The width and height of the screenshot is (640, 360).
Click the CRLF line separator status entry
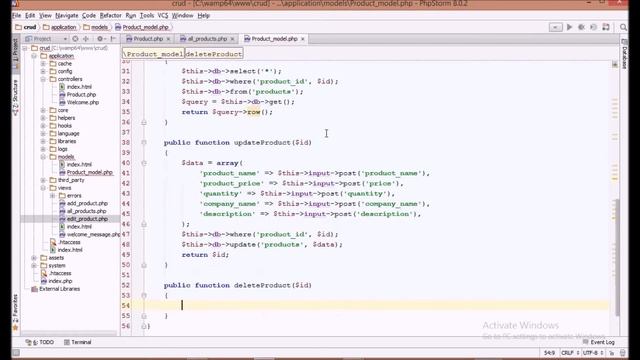[570, 353]
